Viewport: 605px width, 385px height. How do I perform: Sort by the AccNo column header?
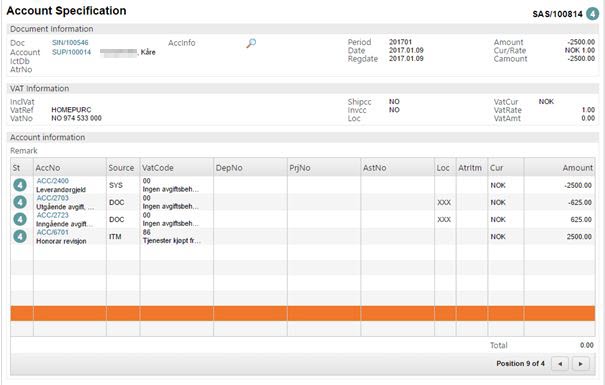click(70, 168)
